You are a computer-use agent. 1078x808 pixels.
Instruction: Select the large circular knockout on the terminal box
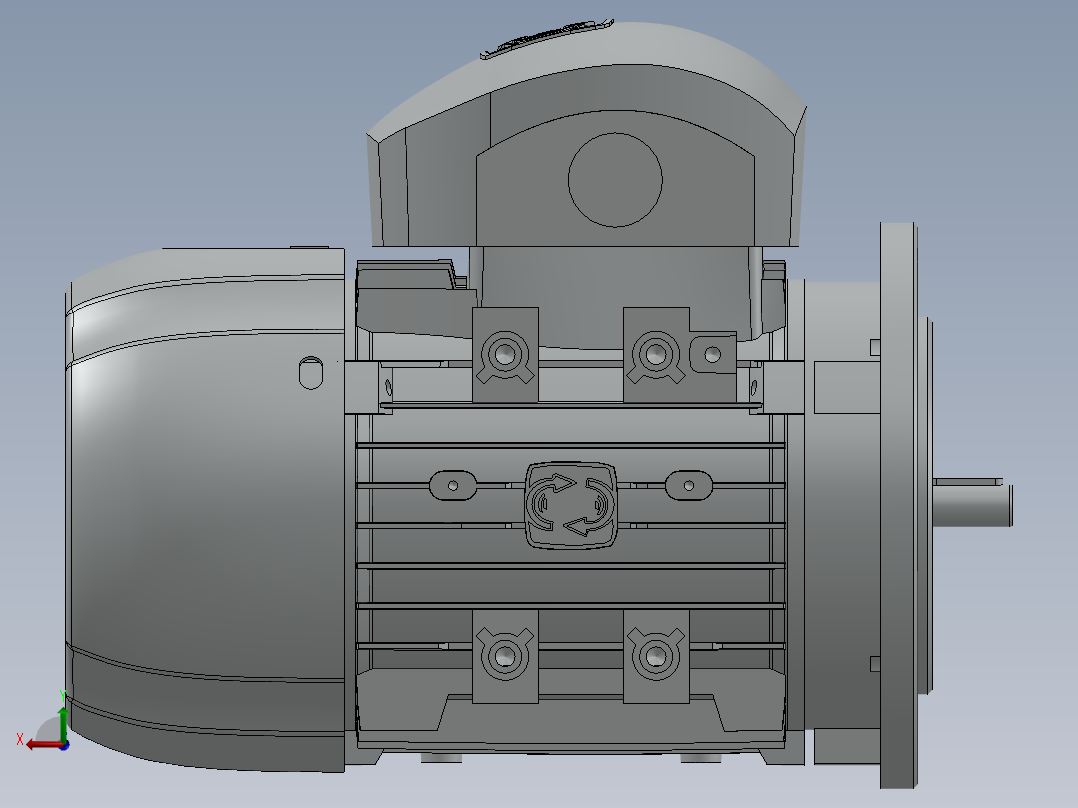coord(615,179)
